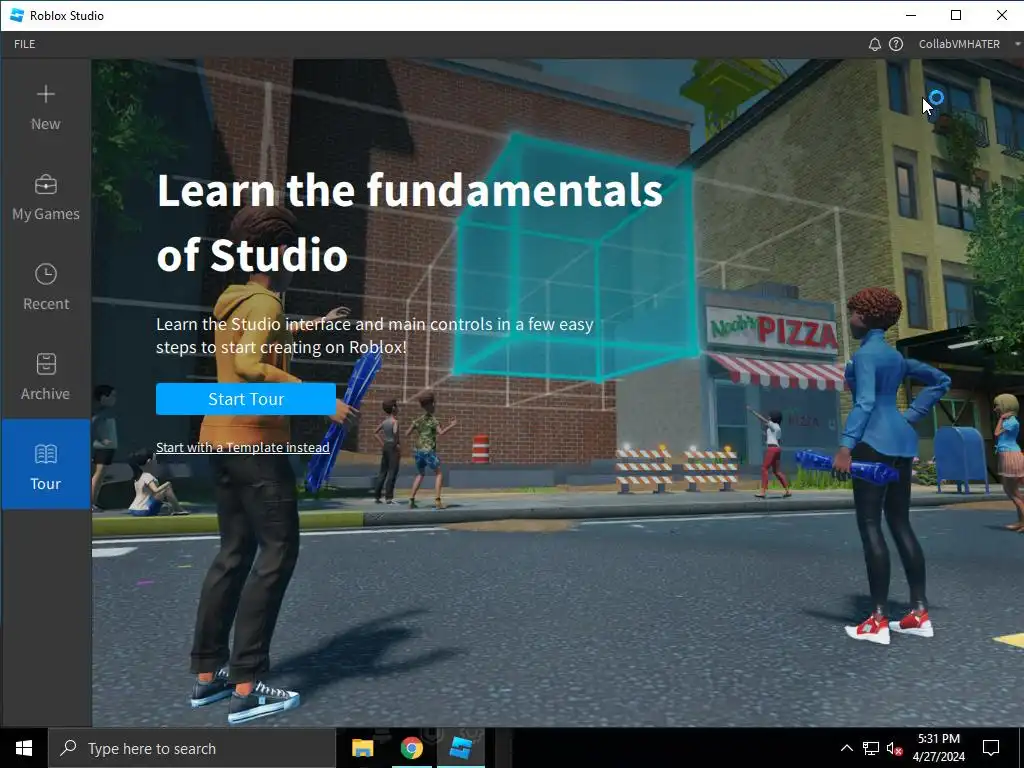Image resolution: width=1024 pixels, height=768 pixels.
Task: Open My Games in the sidebar
Action: coord(46,198)
